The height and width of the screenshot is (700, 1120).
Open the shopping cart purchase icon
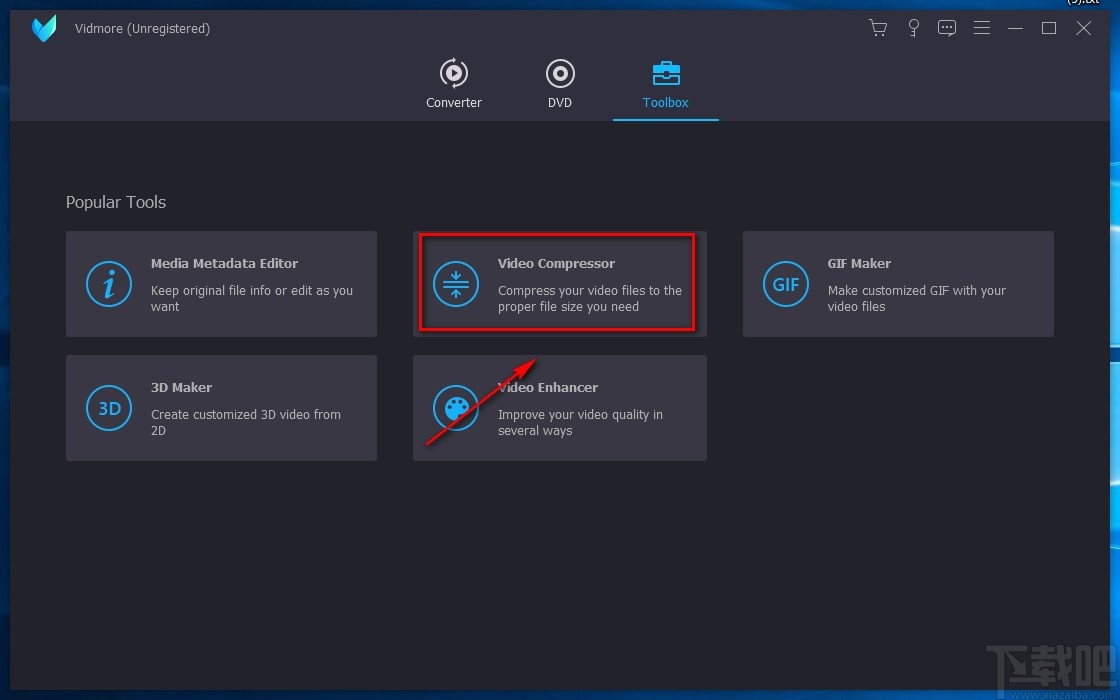(878, 28)
